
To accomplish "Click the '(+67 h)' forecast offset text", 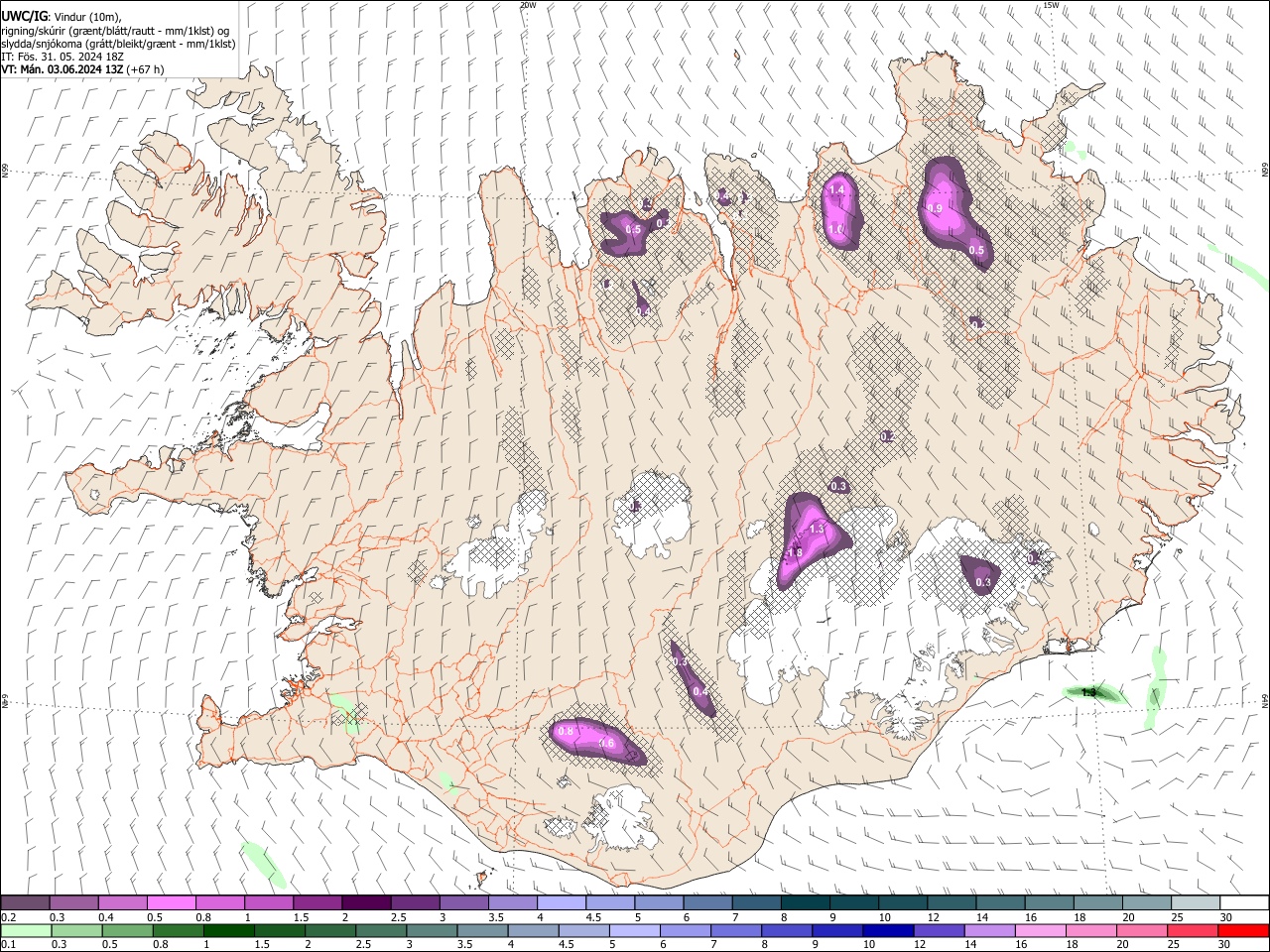I will pyautogui.click(x=145, y=69).
